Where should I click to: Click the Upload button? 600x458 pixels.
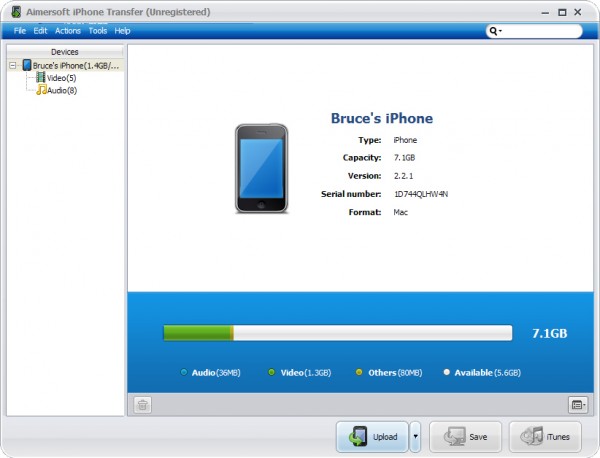pos(372,437)
